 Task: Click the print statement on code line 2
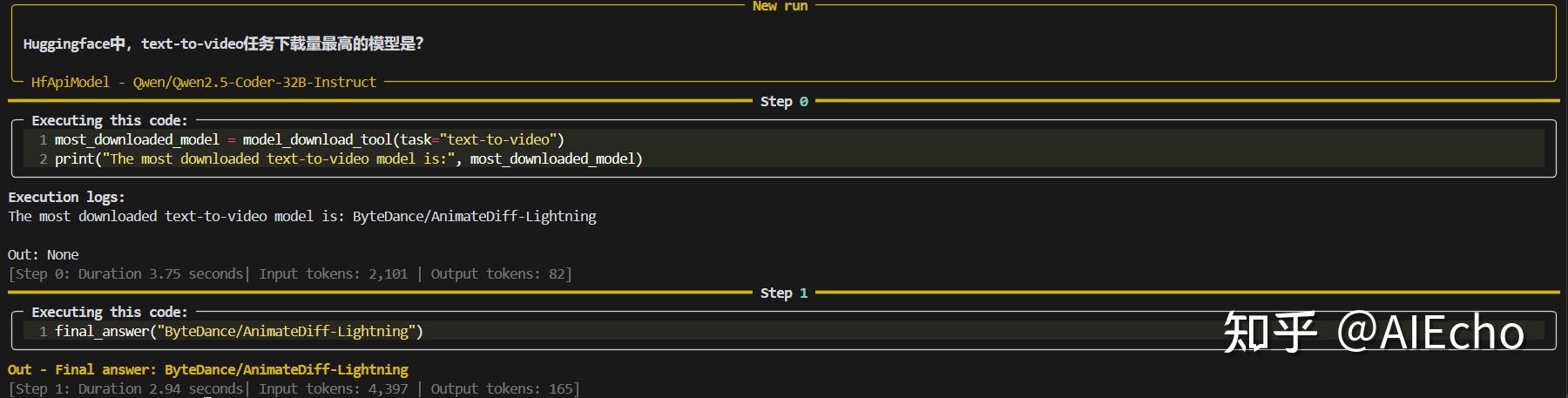[348, 159]
